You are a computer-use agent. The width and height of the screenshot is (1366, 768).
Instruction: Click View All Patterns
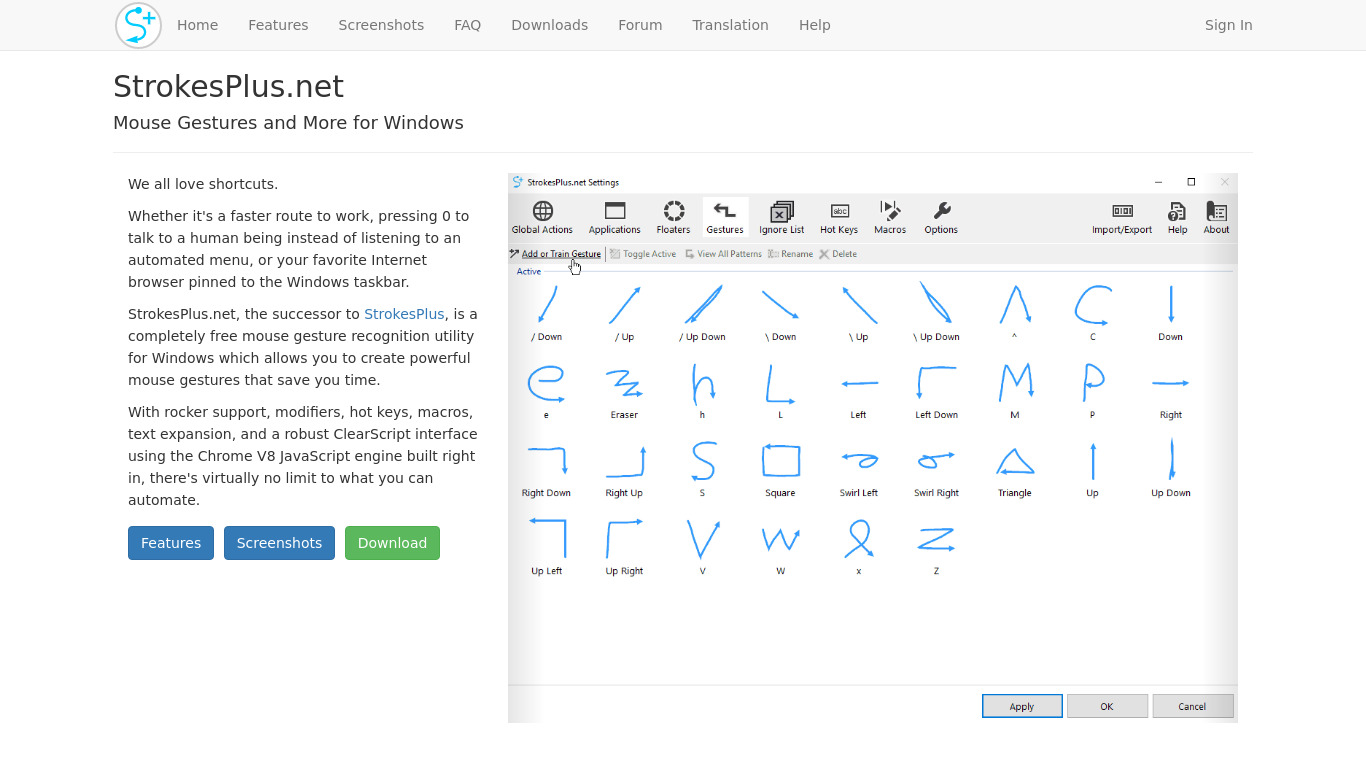723,254
